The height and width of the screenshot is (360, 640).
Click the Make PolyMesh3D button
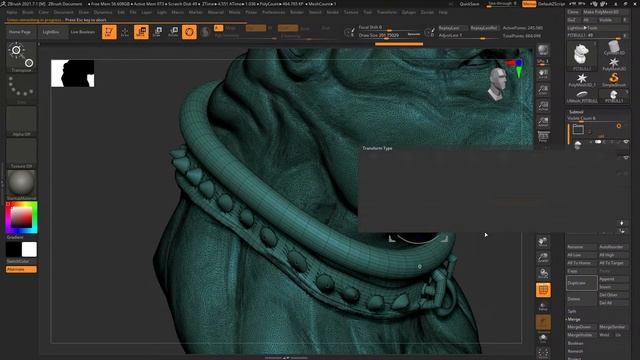coord(606,12)
